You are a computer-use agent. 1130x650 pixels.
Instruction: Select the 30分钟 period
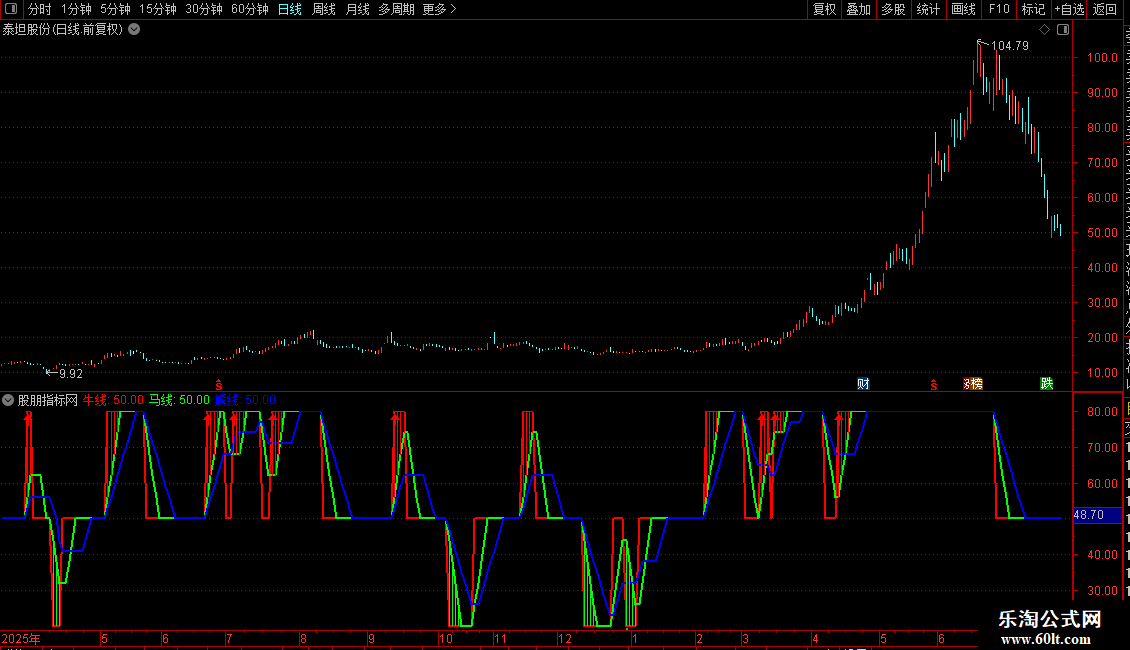click(x=204, y=9)
